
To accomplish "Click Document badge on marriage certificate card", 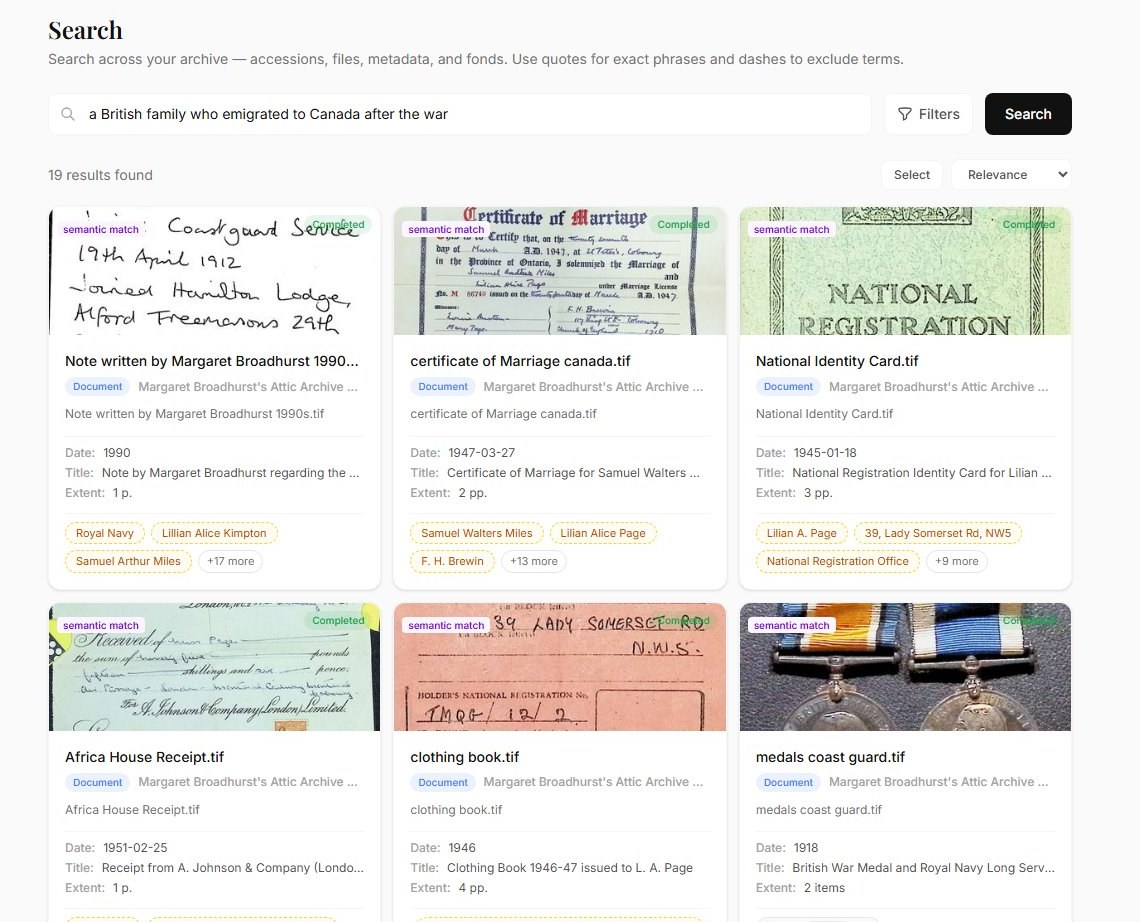I will (x=443, y=387).
